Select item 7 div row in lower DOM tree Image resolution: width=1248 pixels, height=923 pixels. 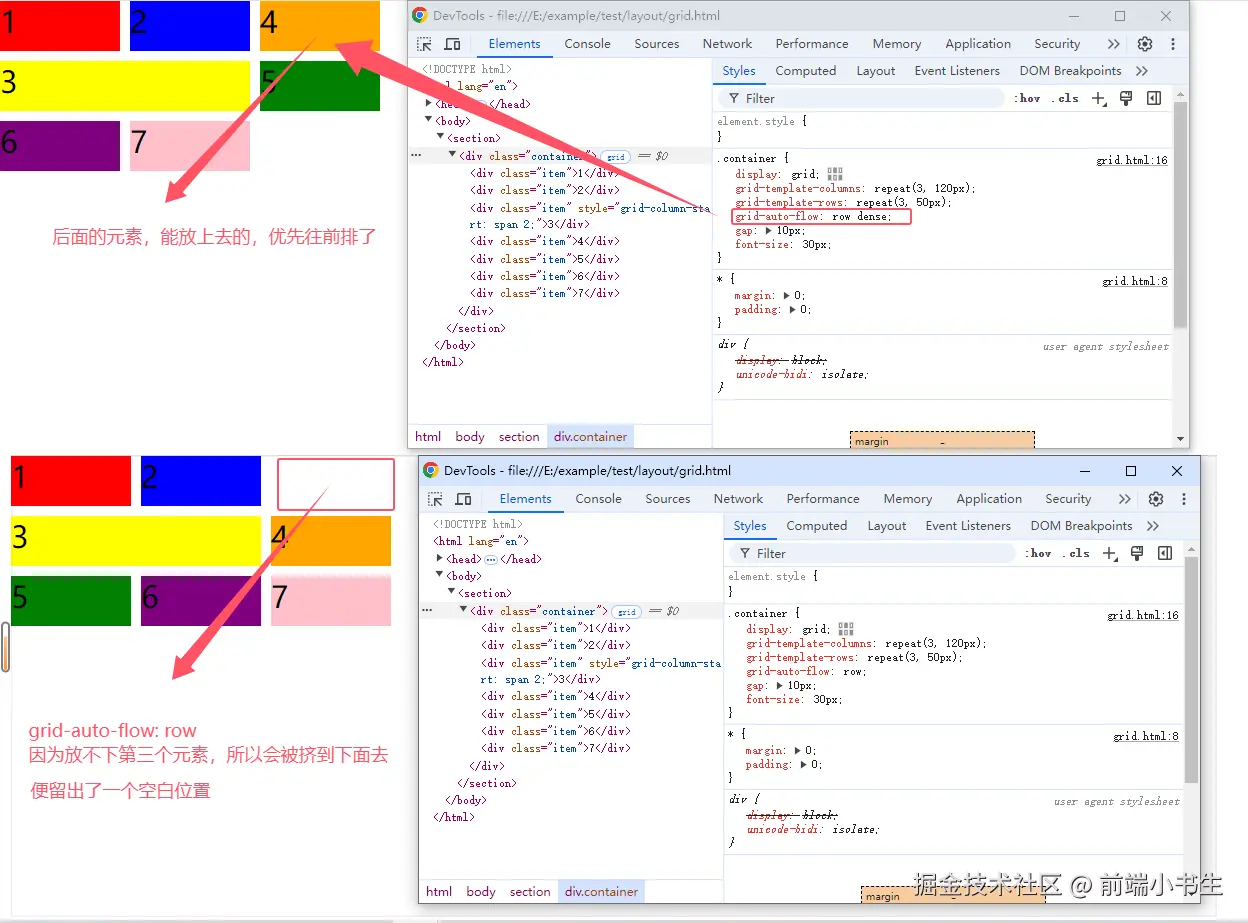(x=557, y=748)
